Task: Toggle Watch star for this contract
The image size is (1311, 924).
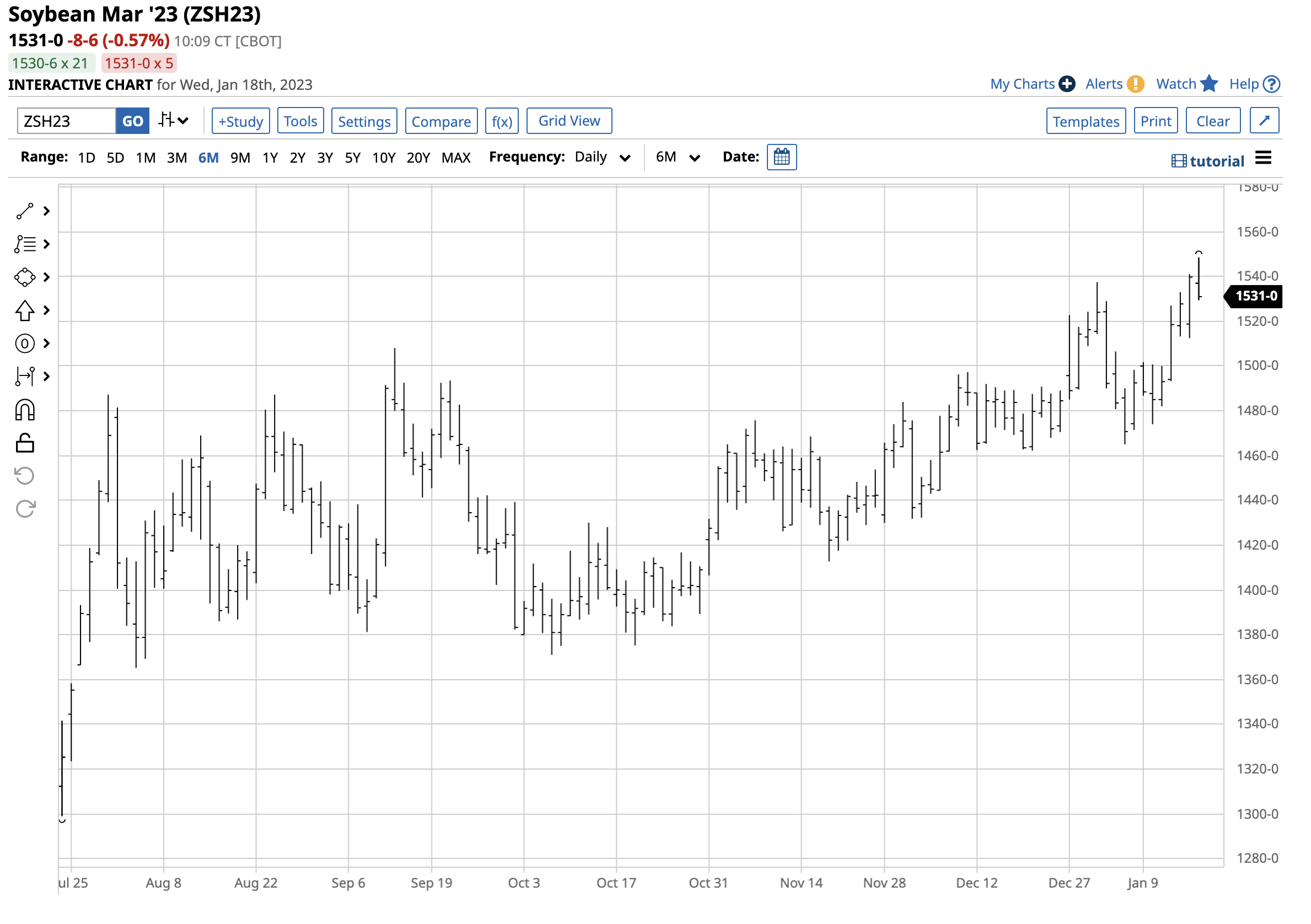Action: pos(1186,84)
